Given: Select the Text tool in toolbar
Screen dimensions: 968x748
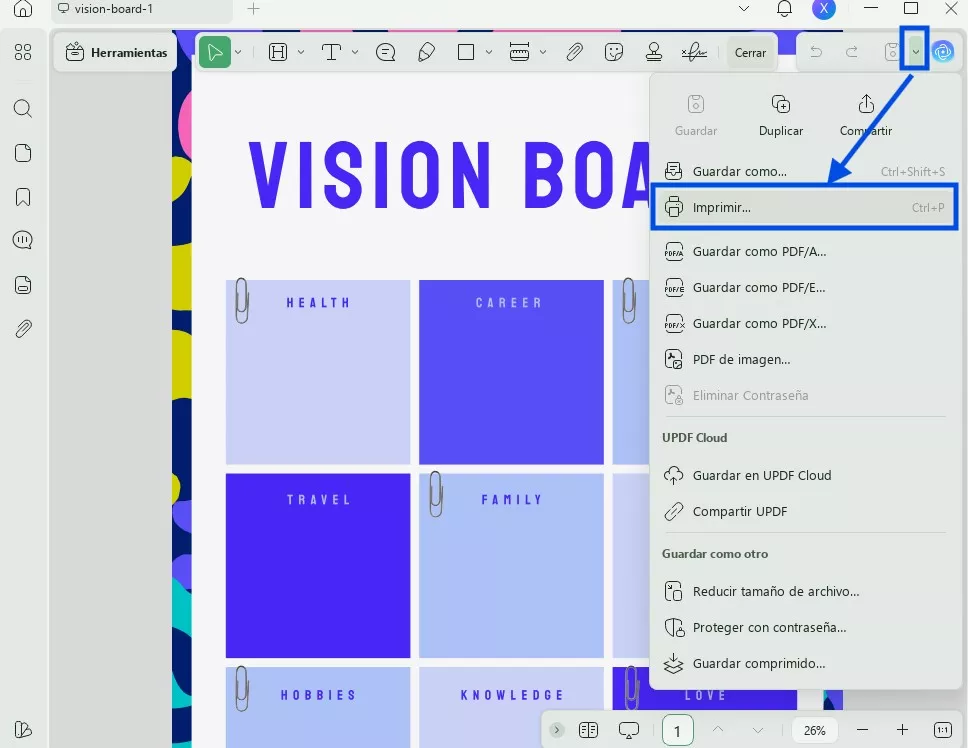Looking at the screenshot, I should [x=332, y=52].
